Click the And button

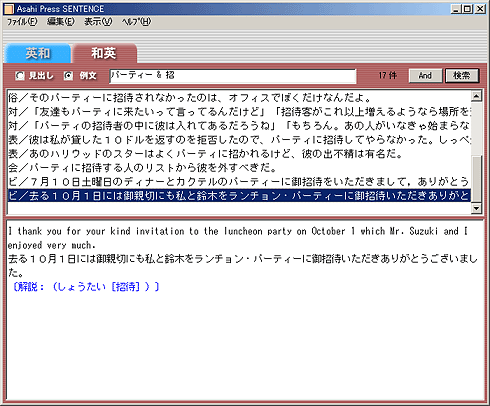point(425,76)
